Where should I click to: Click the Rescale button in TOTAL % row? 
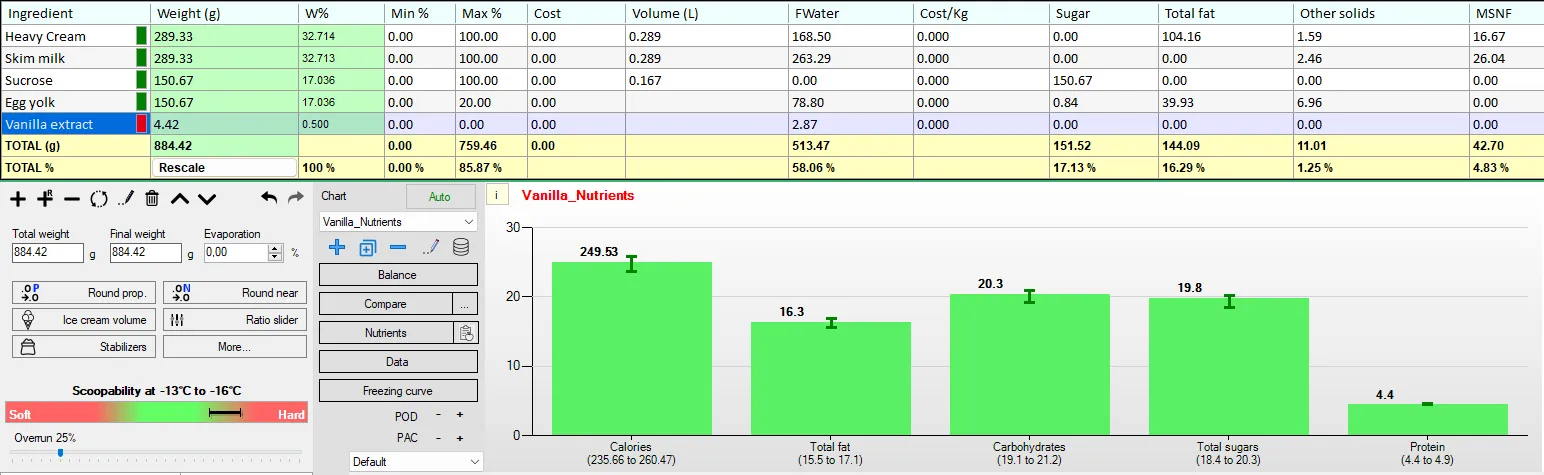225,168
